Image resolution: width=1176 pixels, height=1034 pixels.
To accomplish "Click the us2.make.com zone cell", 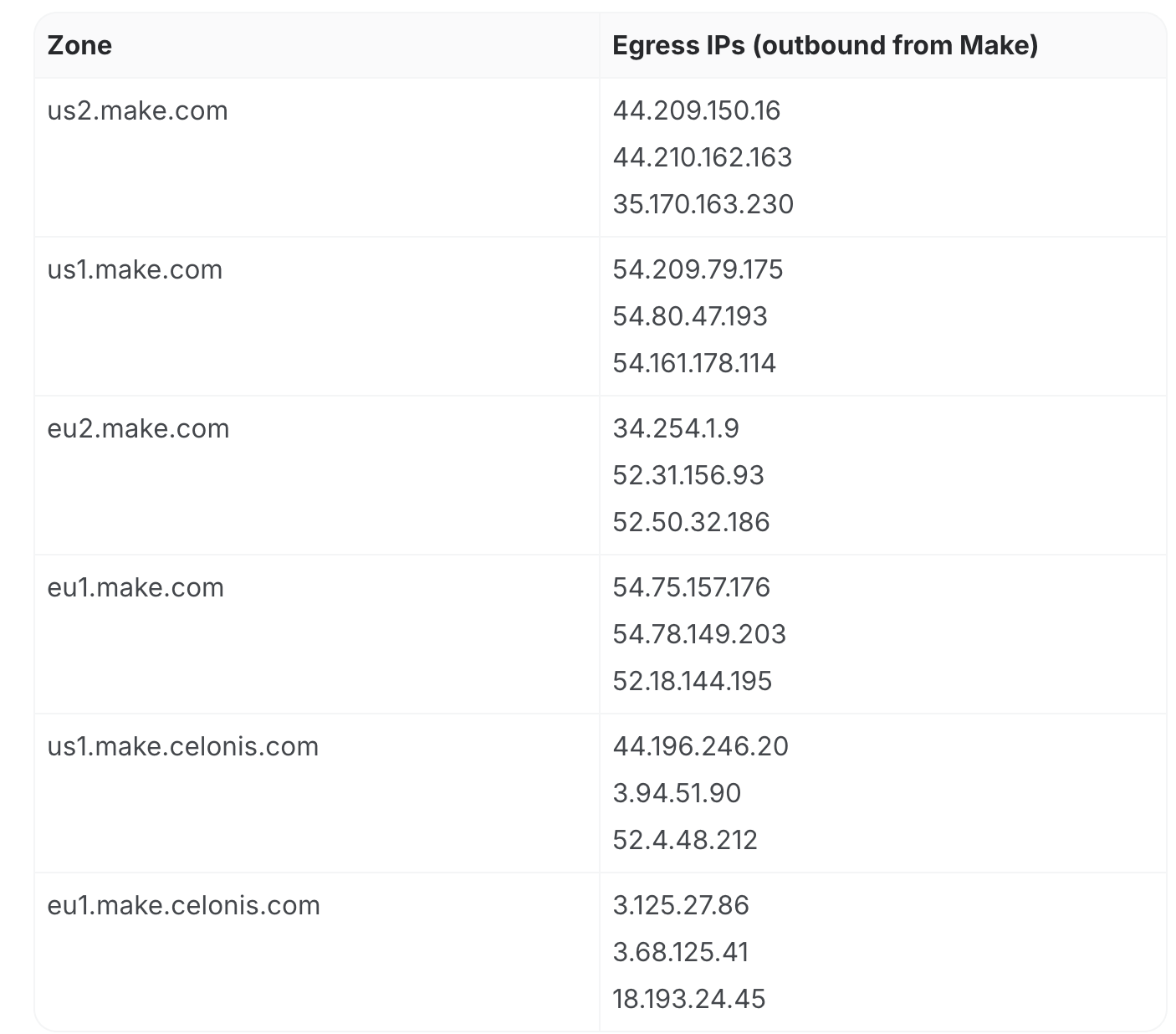I will pyautogui.click(x=137, y=110).
